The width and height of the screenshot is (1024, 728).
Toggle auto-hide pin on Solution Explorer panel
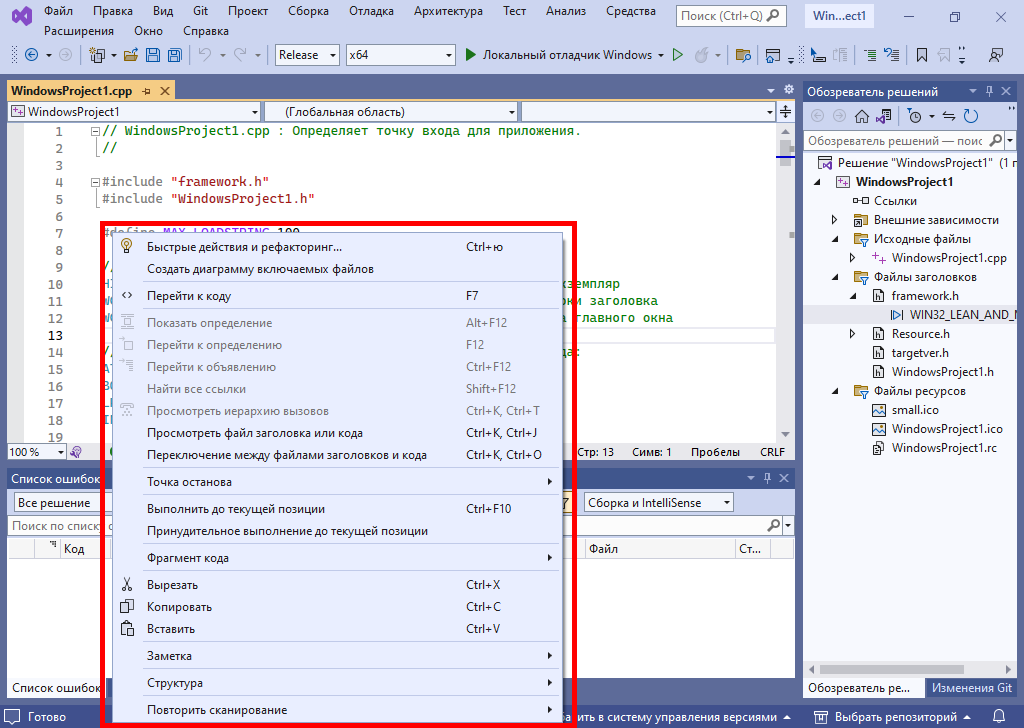click(989, 91)
